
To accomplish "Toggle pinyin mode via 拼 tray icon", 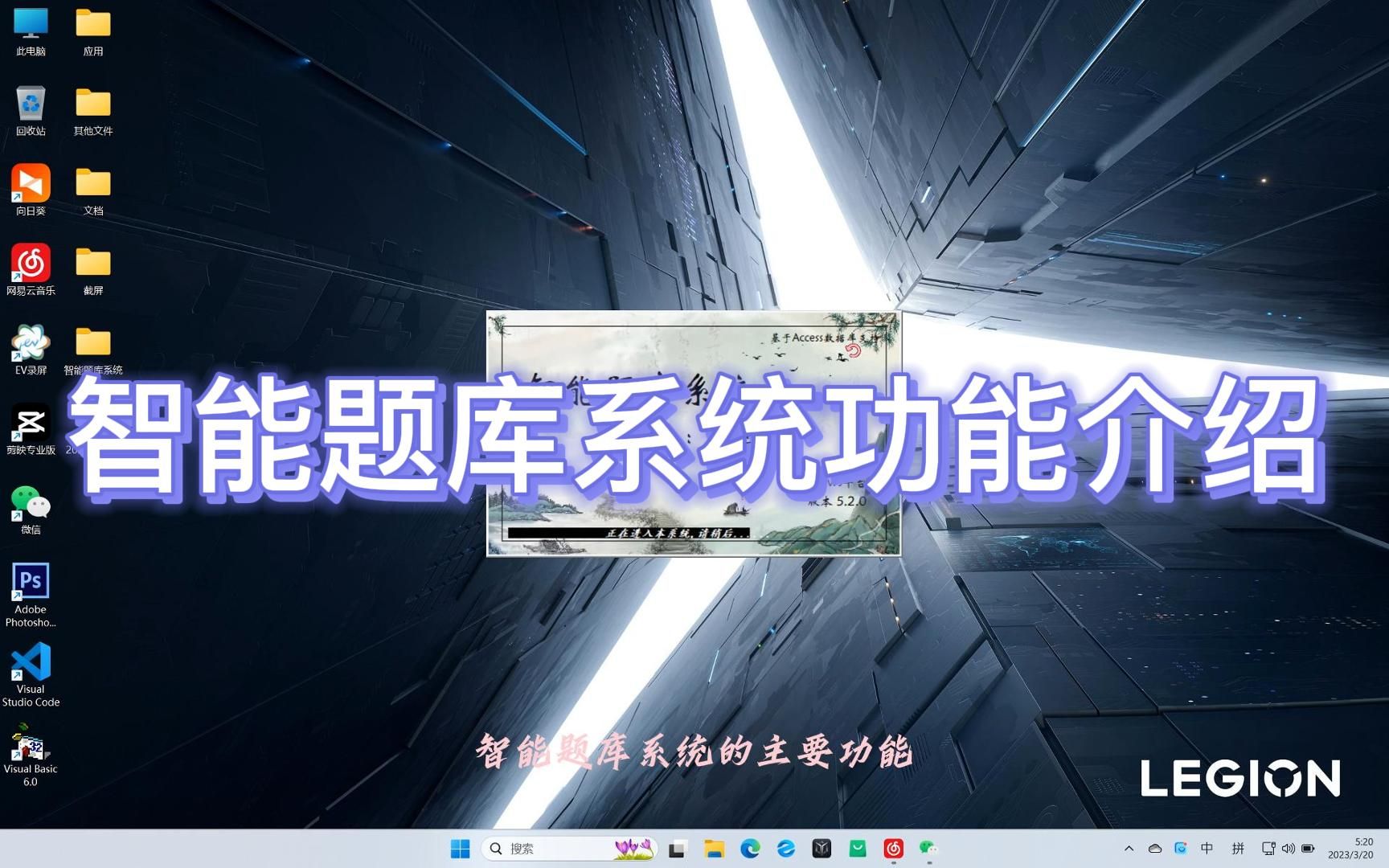I will point(1237,848).
